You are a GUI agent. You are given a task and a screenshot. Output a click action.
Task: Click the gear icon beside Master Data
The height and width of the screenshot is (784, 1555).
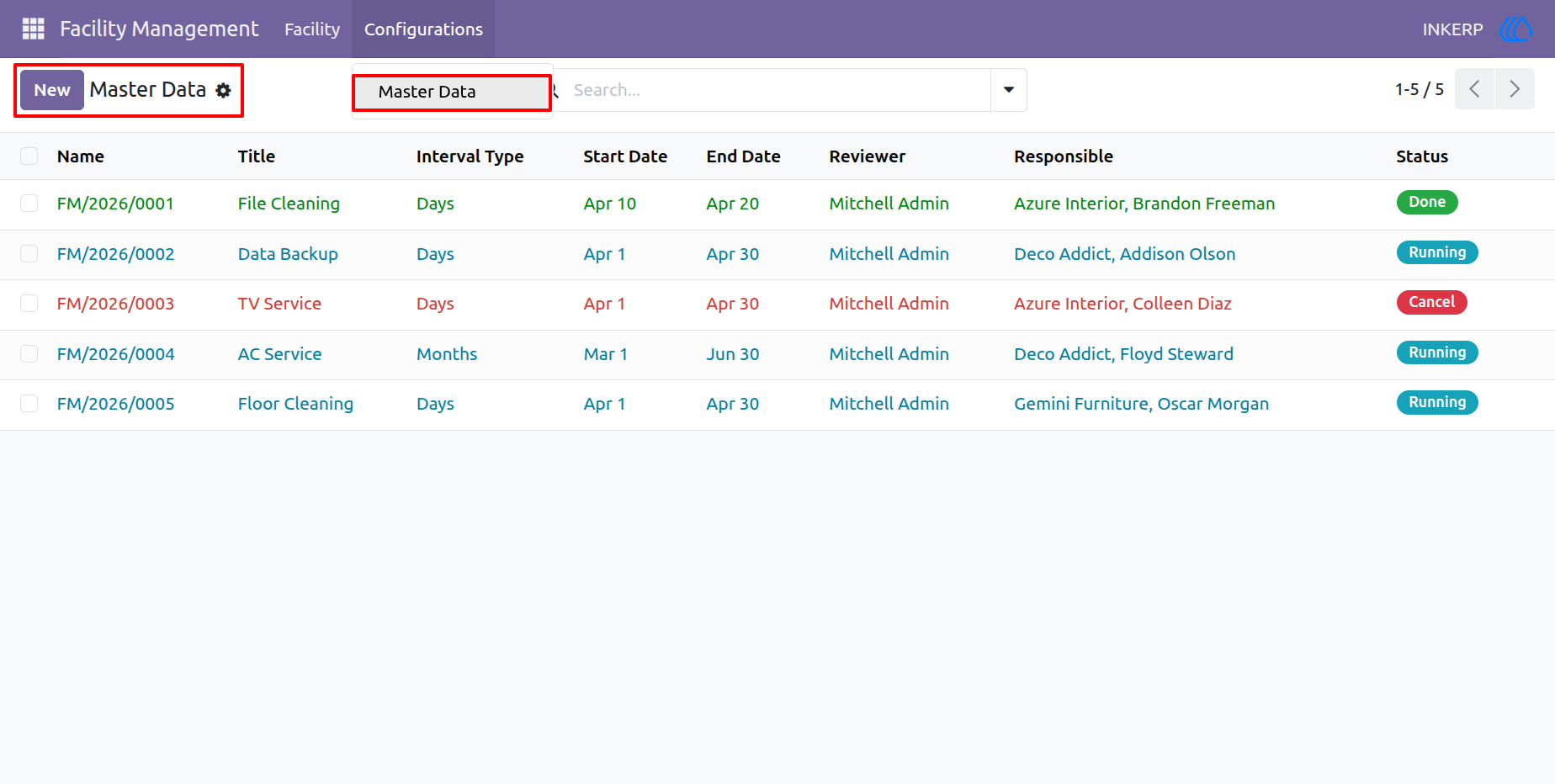(x=223, y=90)
